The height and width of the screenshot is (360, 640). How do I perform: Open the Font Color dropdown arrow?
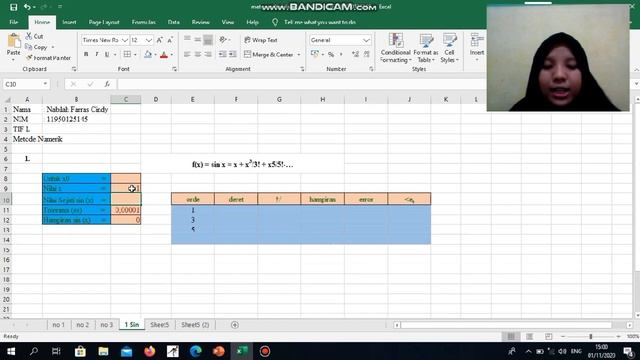(x=172, y=55)
